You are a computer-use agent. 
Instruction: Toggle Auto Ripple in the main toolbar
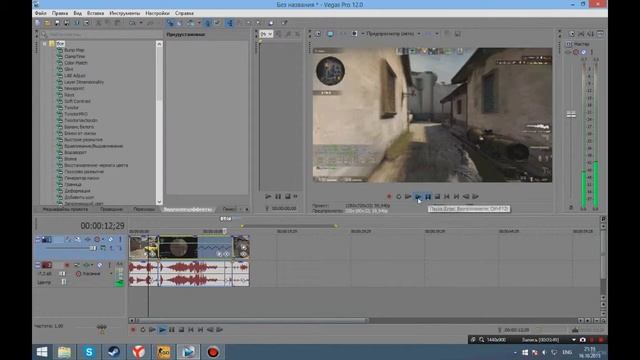(x=191, y=23)
